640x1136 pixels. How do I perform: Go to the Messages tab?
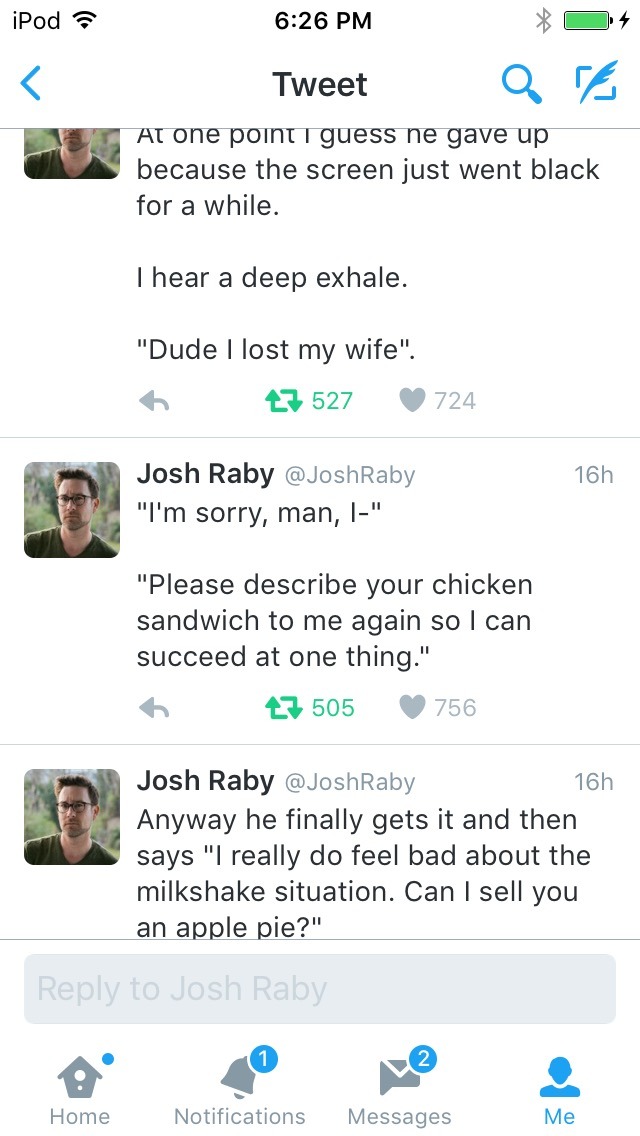(x=400, y=1090)
